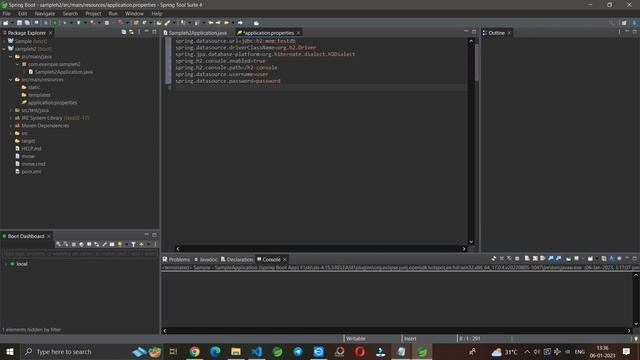Screen dimensions: 640x360
Task: Switch to the Declaration tab
Action: tap(237, 259)
